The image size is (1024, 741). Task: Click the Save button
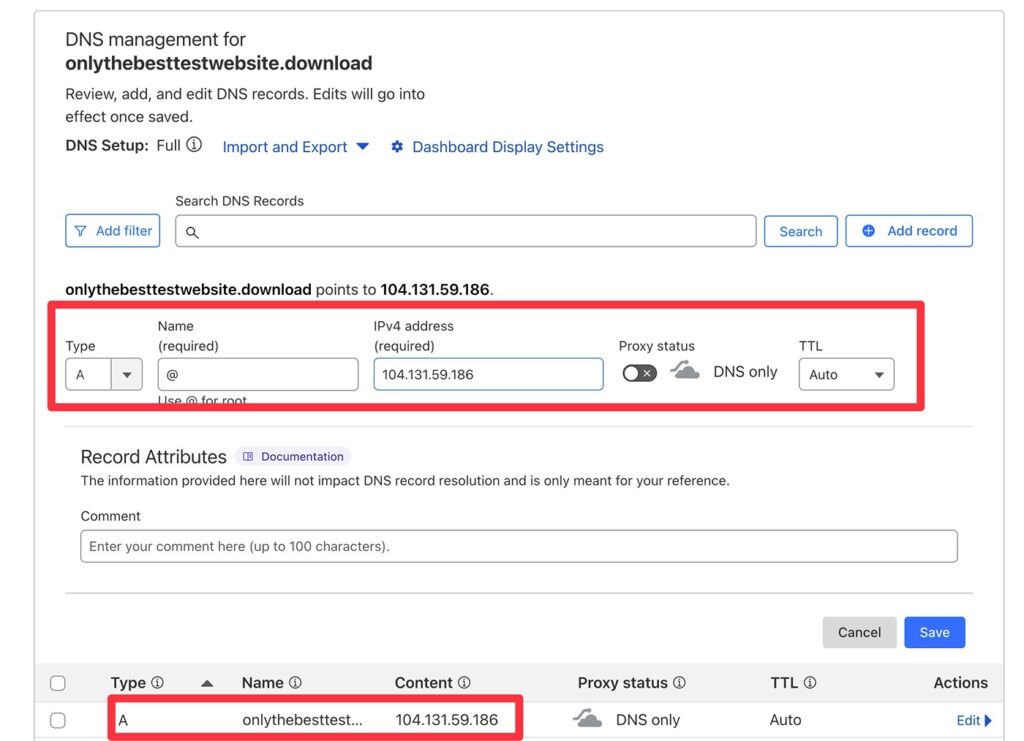pyautogui.click(x=935, y=633)
